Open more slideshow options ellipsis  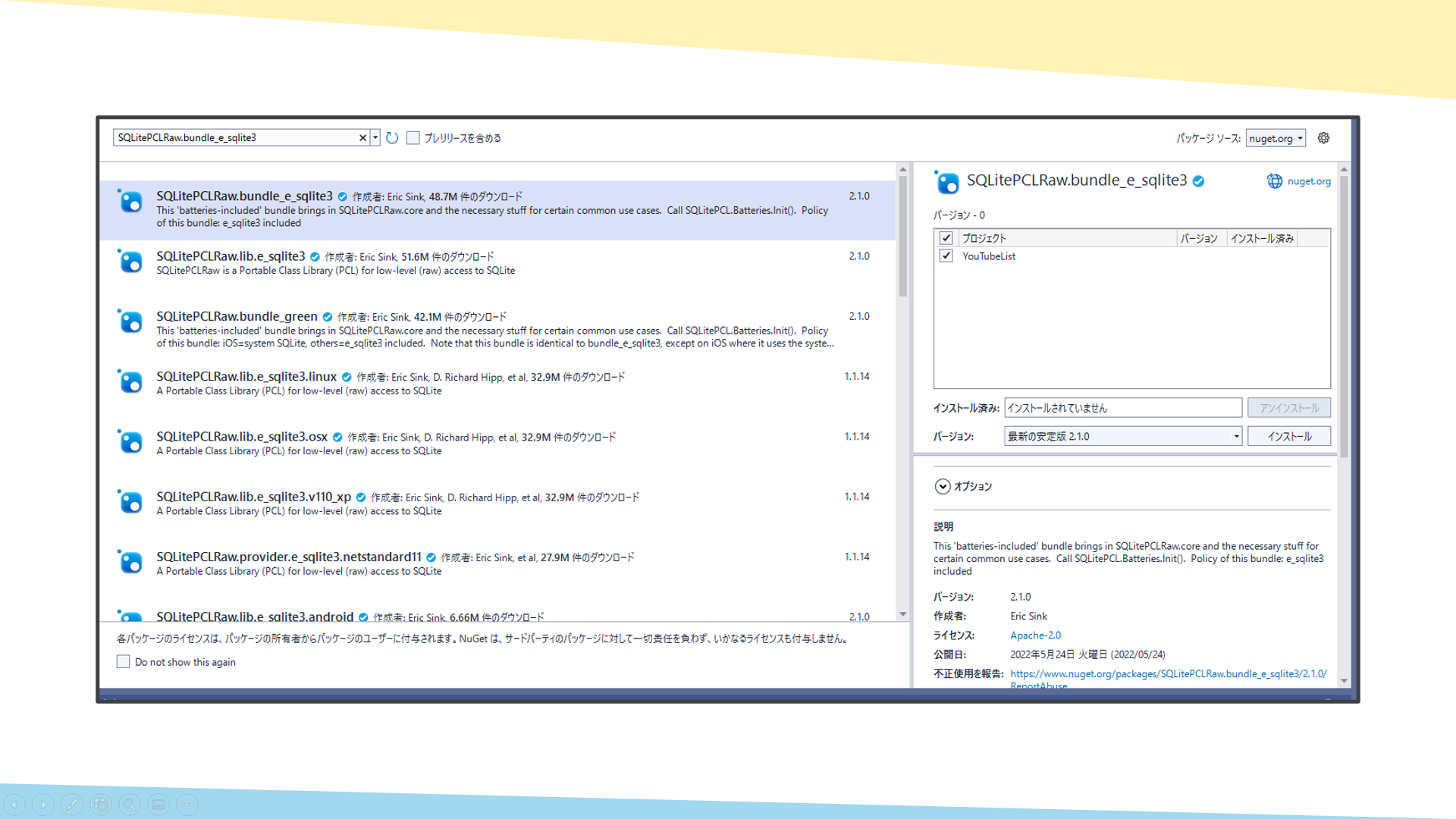point(187,804)
